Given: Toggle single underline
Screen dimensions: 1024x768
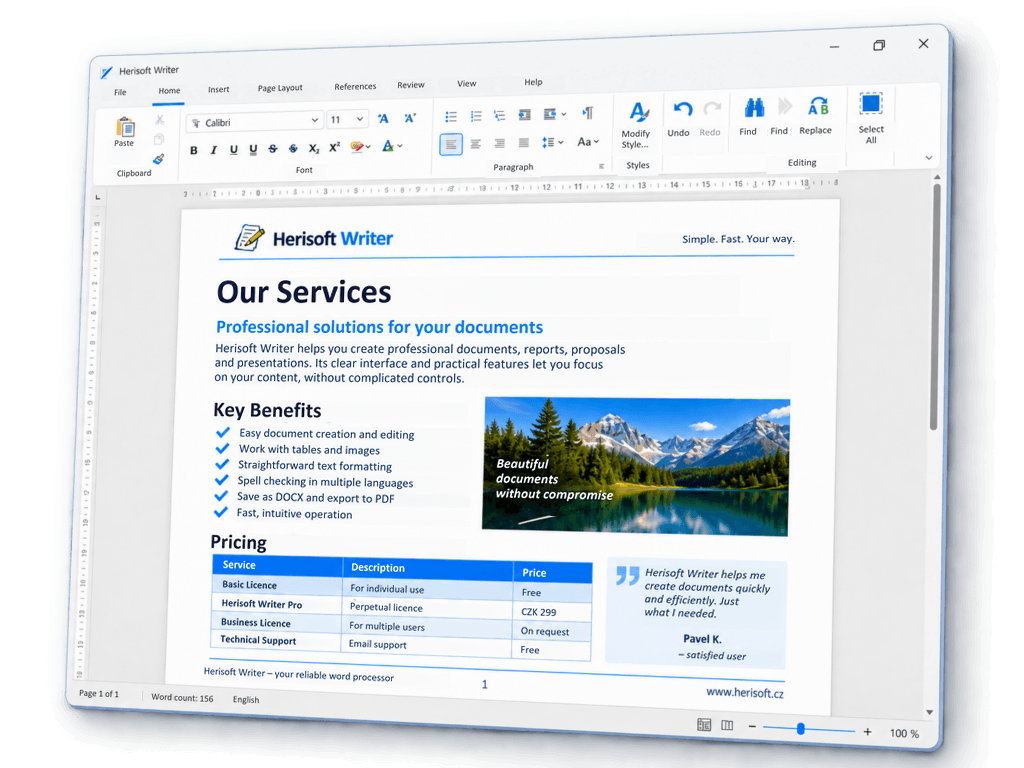Looking at the screenshot, I should tap(233, 150).
